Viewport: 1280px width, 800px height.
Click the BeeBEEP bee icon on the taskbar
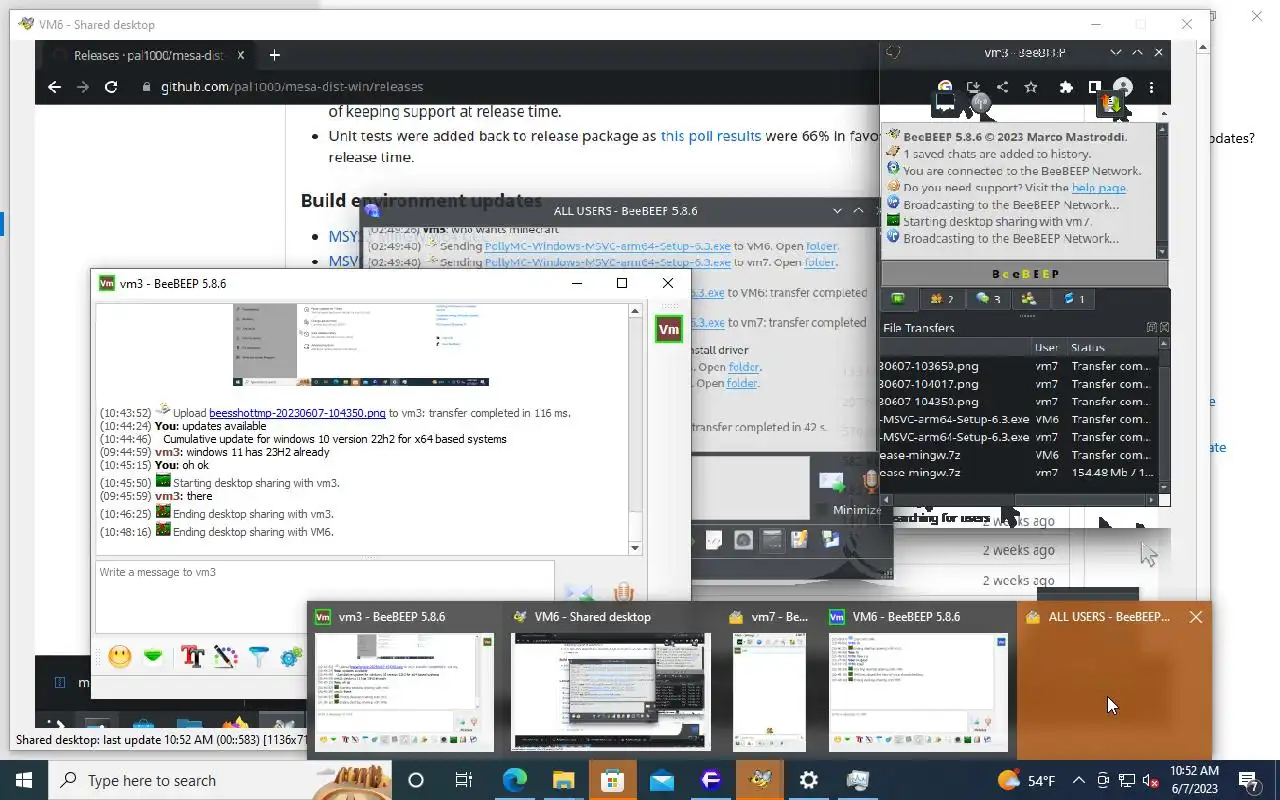pos(760,780)
